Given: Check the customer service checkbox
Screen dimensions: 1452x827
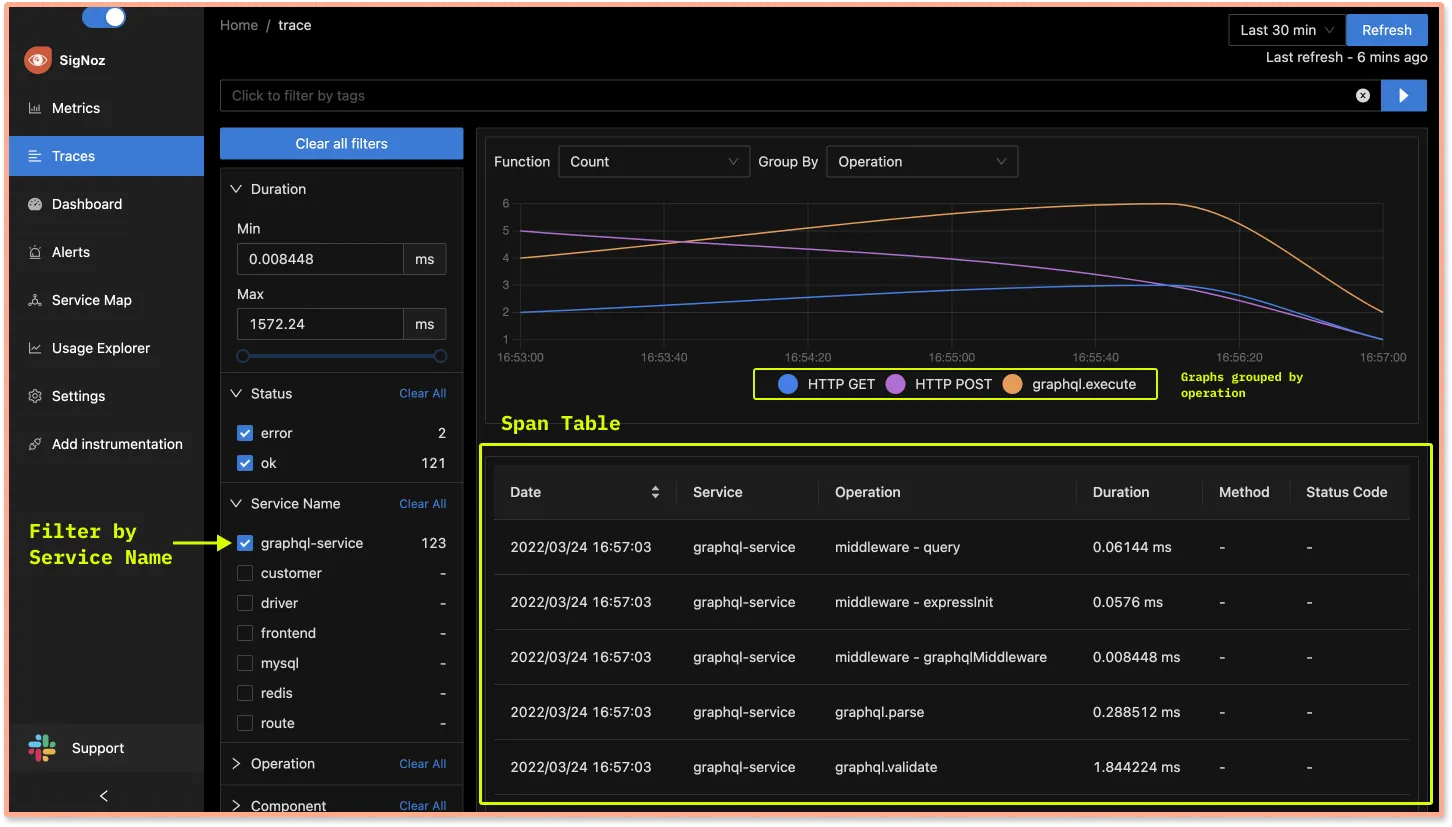Looking at the screenshot, I should (245, 573).
